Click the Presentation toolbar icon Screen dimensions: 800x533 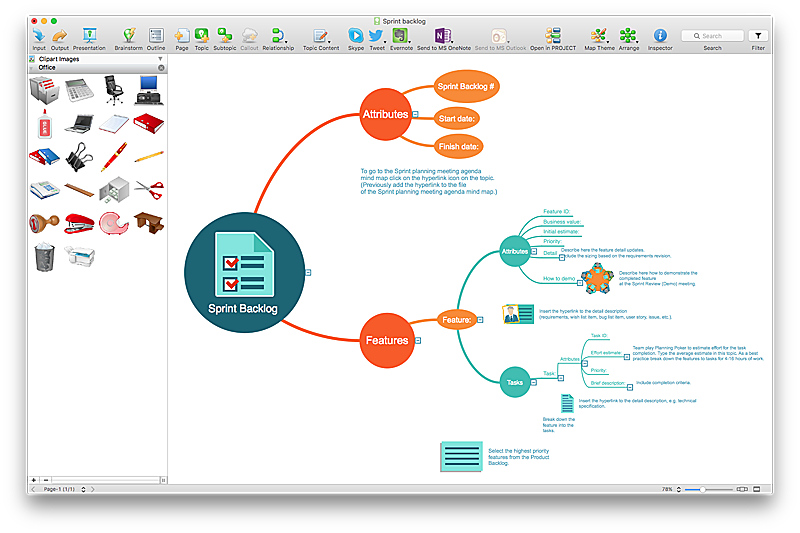pos(89,36)
